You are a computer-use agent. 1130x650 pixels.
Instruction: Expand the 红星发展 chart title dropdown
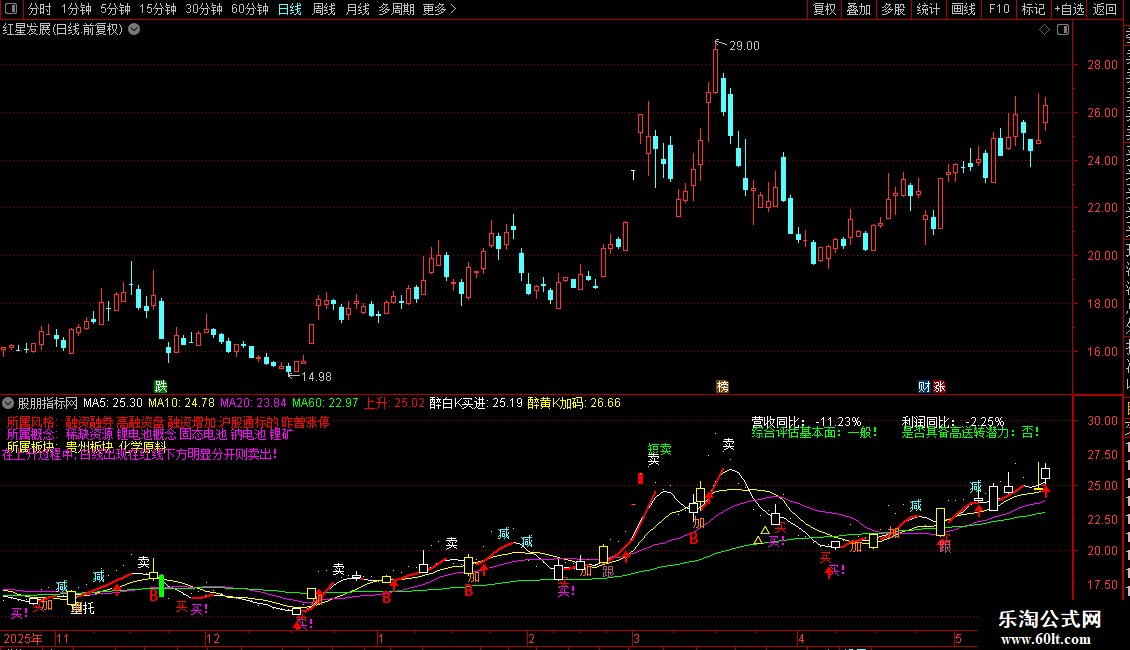[134, 30]
